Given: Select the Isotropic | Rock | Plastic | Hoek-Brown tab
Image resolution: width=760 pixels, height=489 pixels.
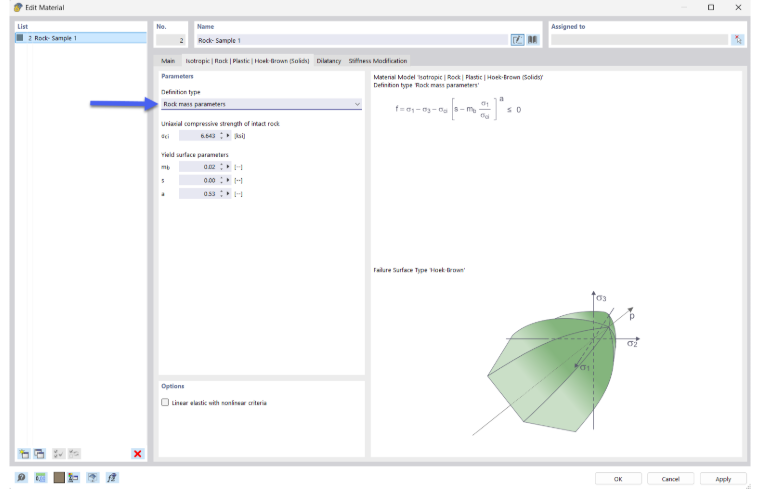Looking at the screenshot, I should click(247, 61).
